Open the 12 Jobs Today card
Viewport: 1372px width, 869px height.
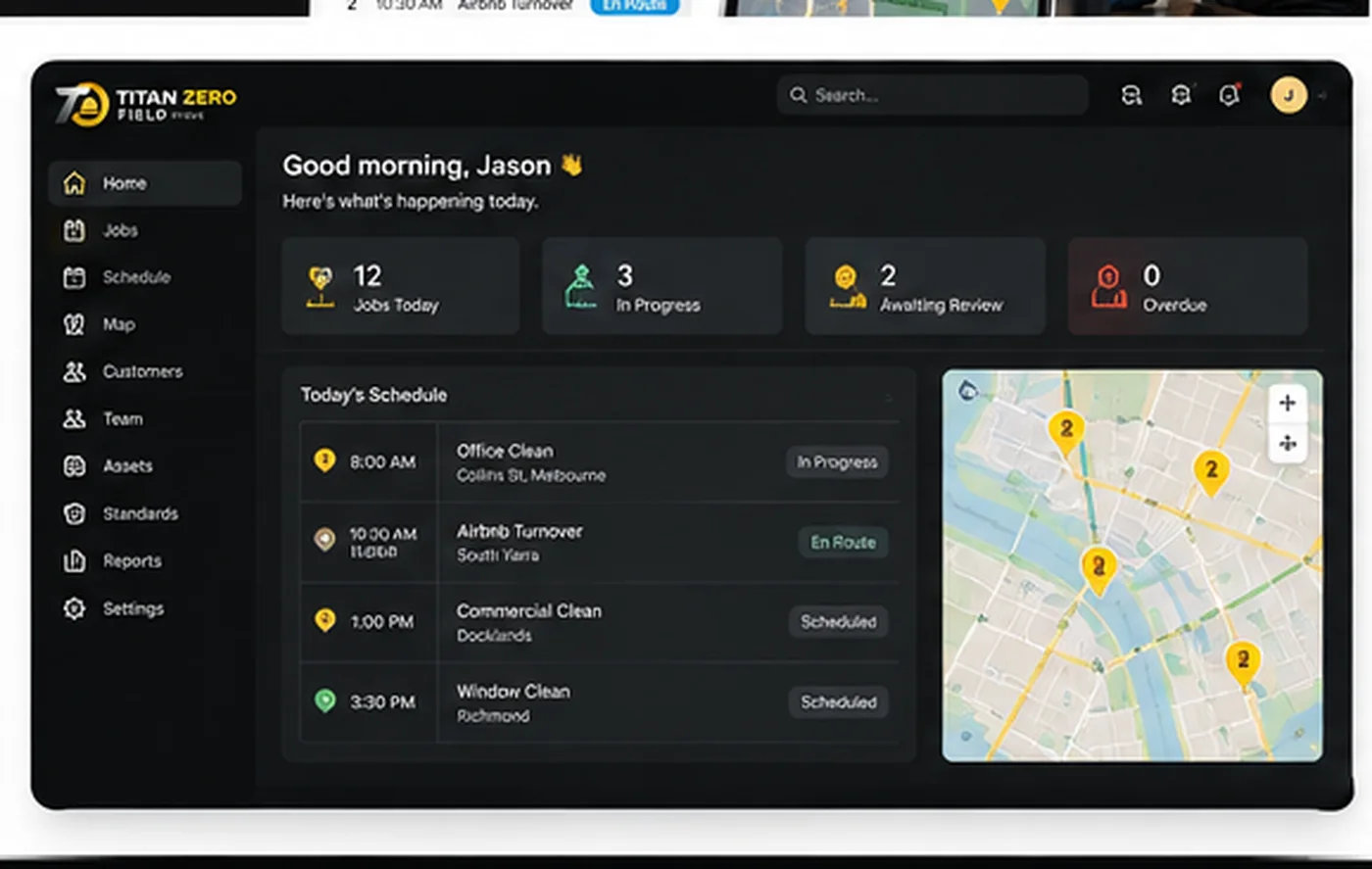click(400, 286)
